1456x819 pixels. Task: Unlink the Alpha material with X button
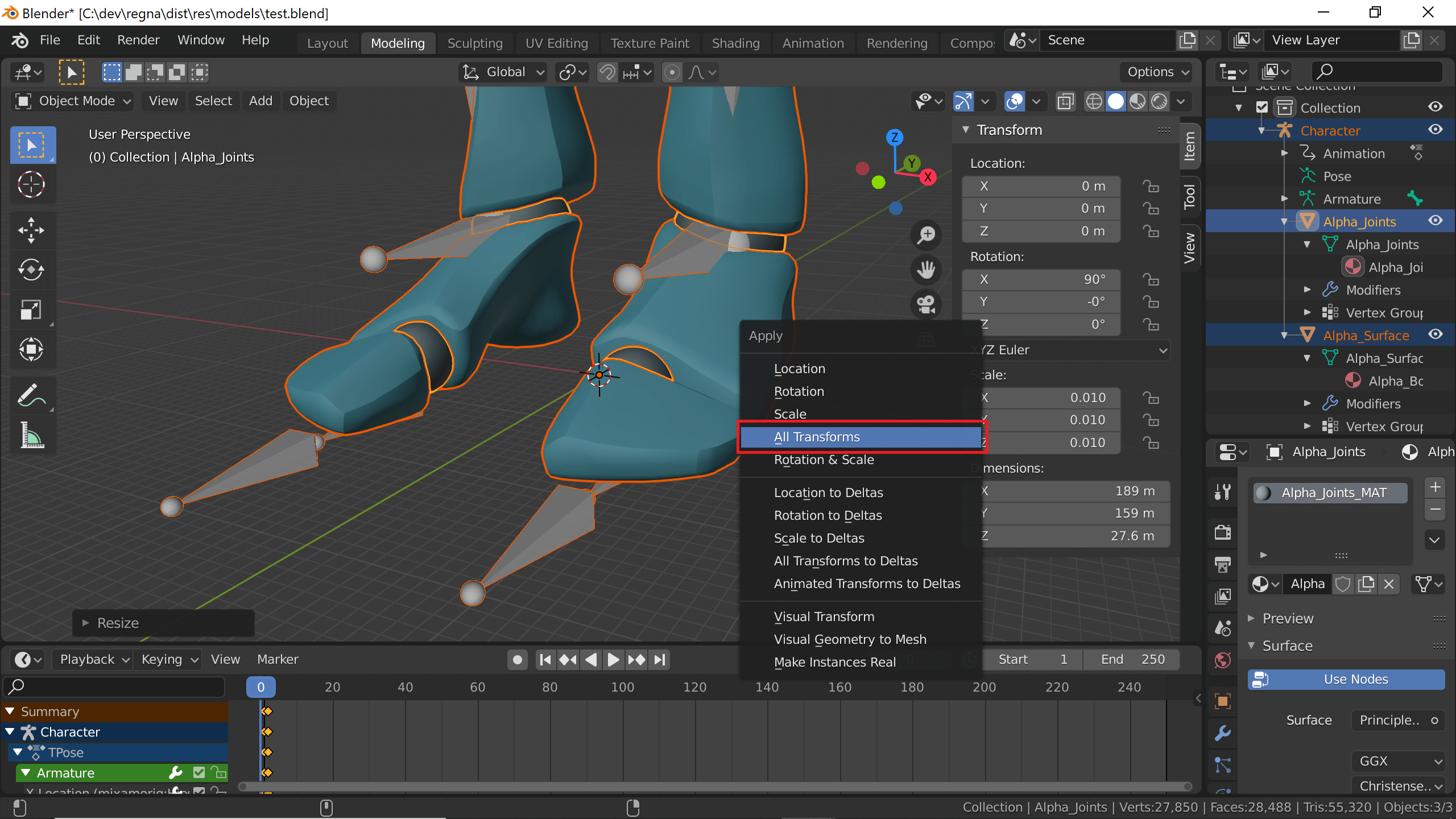1389,584
